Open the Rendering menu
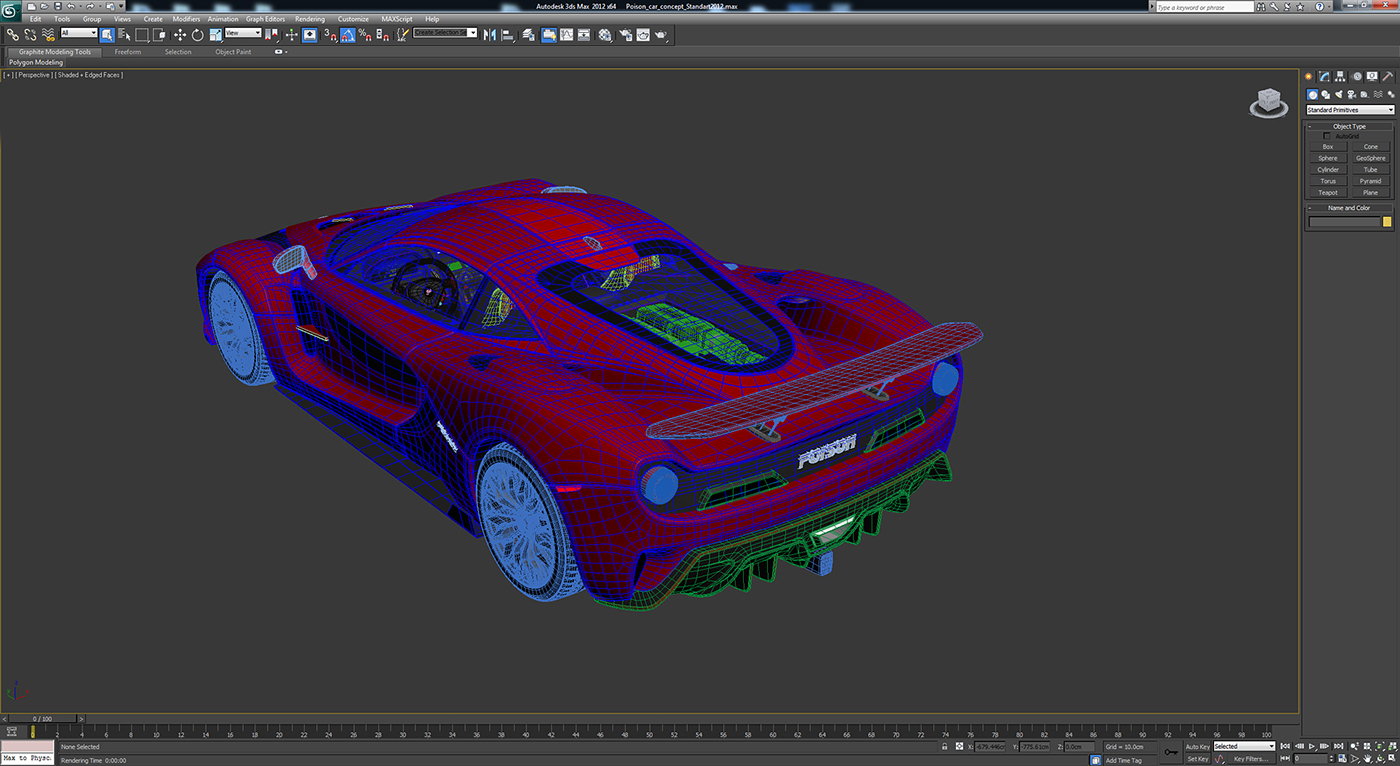The height and width of the screenshot is (766, 1400). 310,18
